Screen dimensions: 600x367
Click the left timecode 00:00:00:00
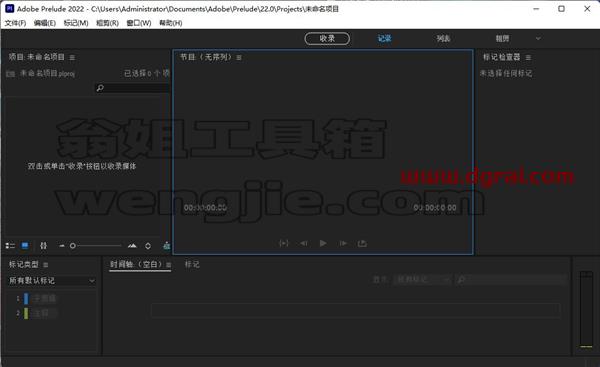point(205,208)
